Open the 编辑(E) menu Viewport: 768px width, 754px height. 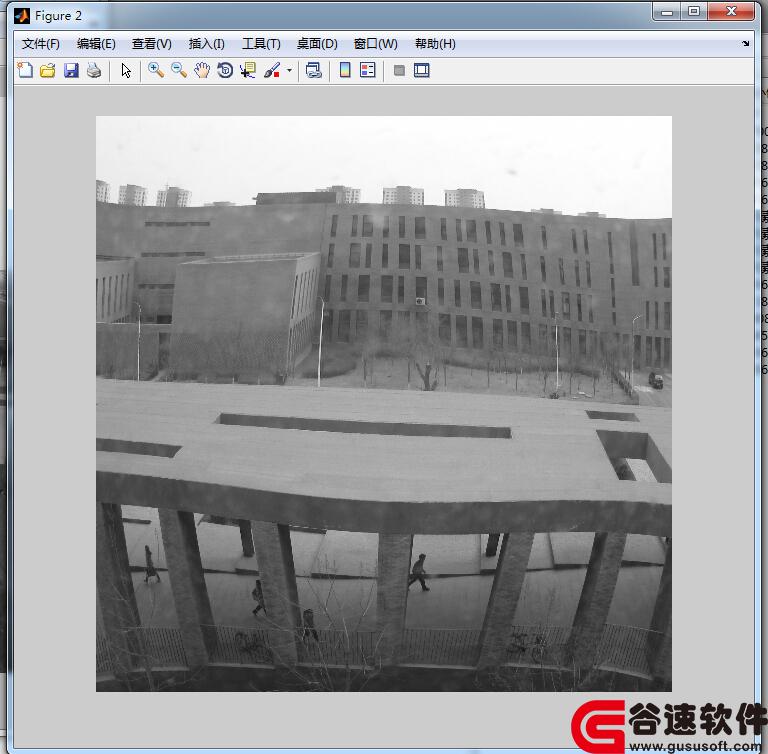pyautogui.click(x=96, y=44)
